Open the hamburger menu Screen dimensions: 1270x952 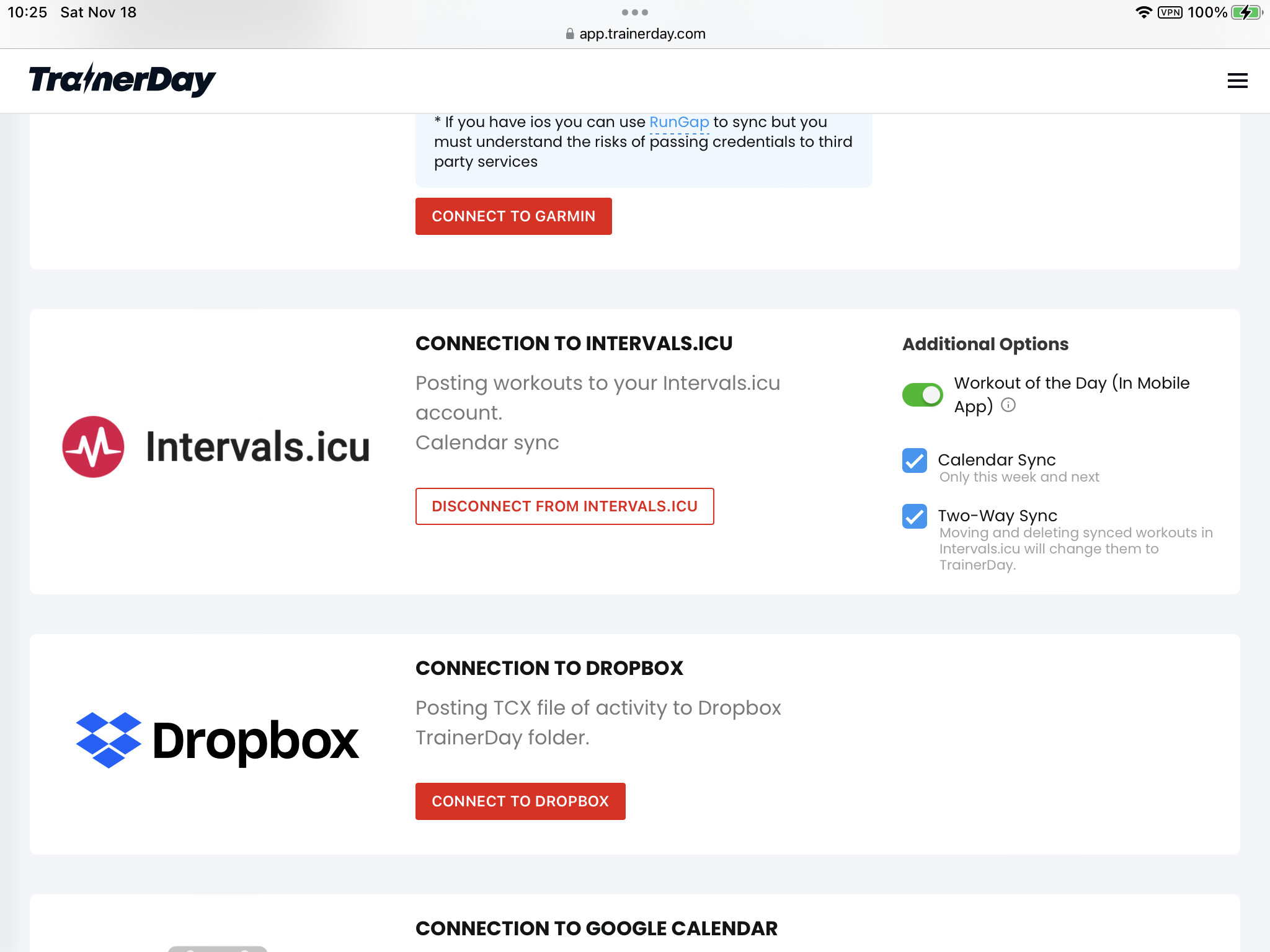click(1237, 81)
